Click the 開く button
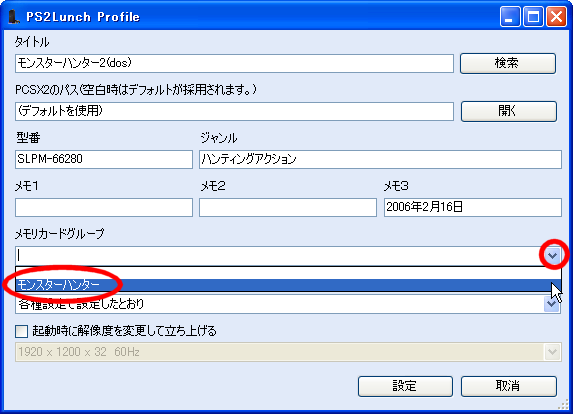 click(509, 111)
